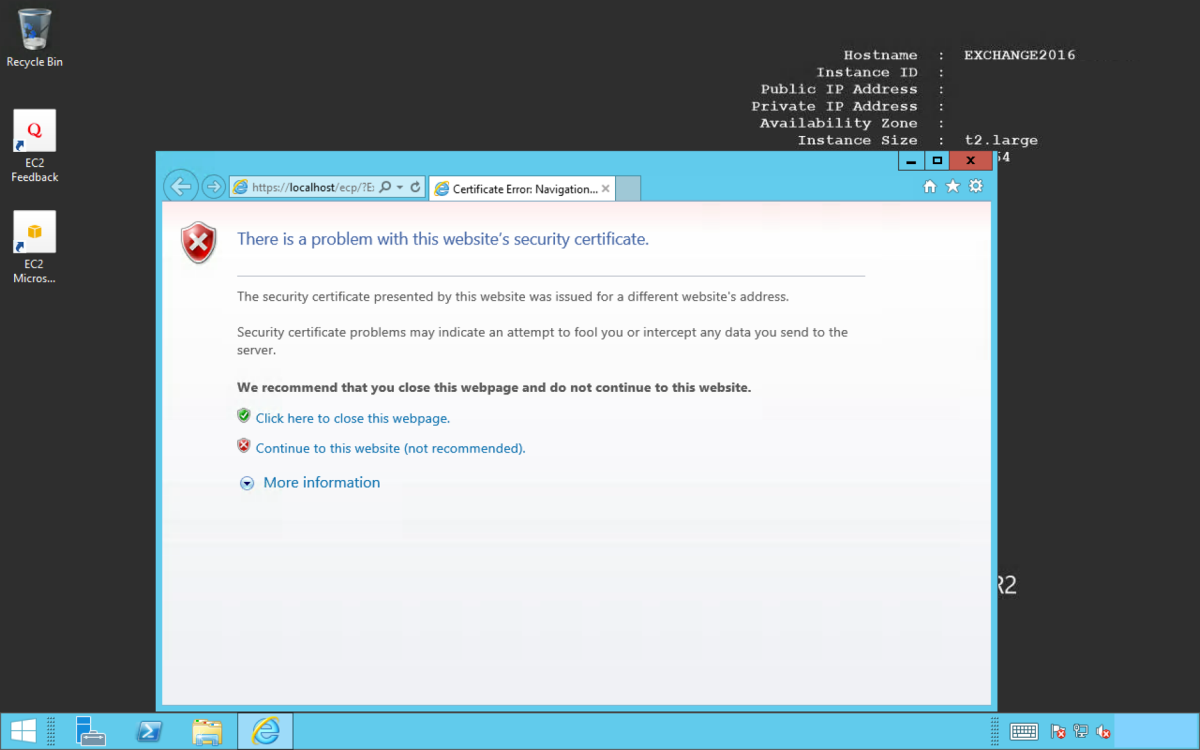Open the Tools gear icon
This screenshot has height=750, width=1200.
pos(976,187)
